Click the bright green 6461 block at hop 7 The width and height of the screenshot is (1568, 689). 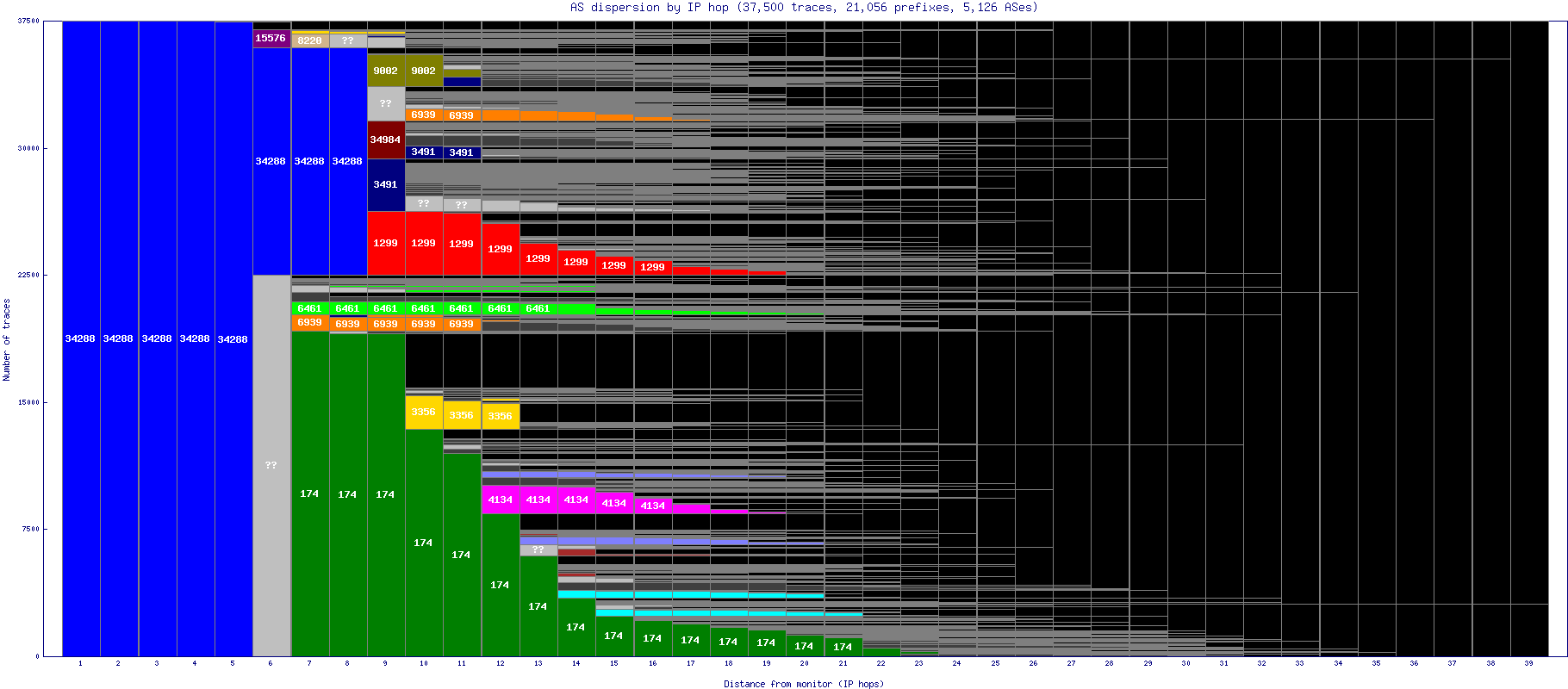click(310, 308)
